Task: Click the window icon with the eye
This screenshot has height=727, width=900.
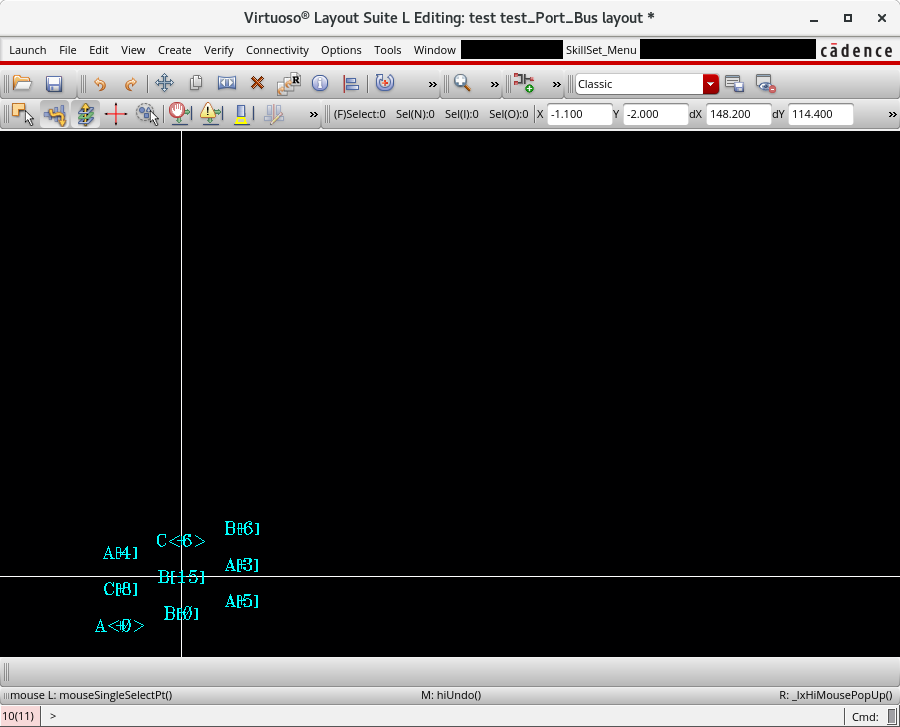Action: [766, 84]
